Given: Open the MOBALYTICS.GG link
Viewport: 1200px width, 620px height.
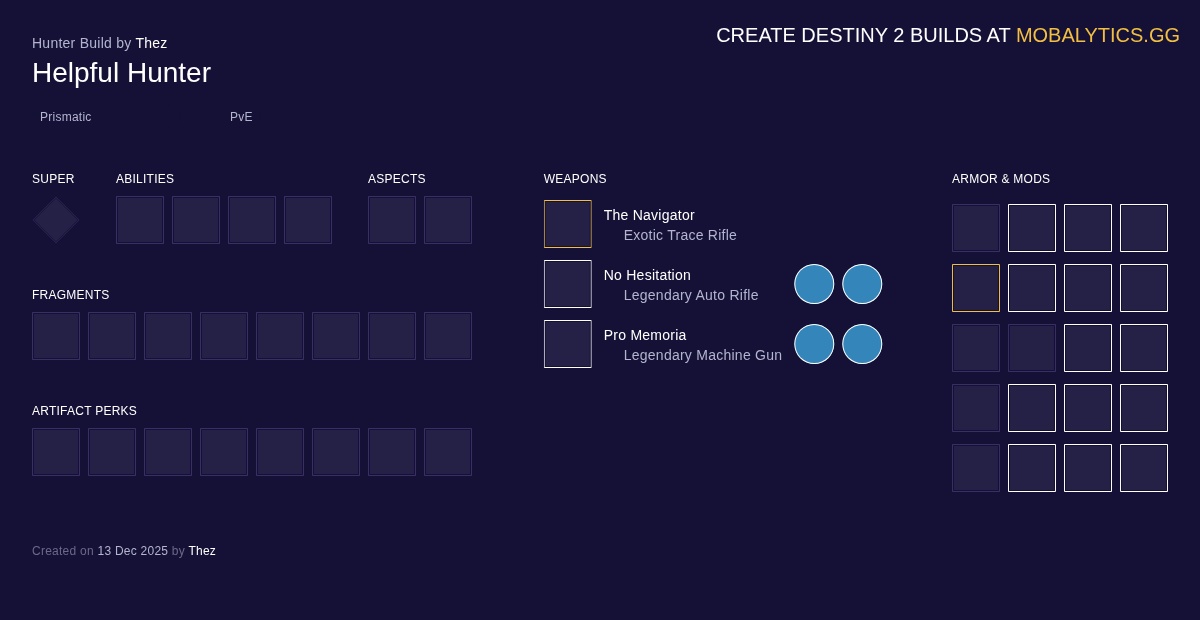Looking at the screenshot, I should [1097, 35].
